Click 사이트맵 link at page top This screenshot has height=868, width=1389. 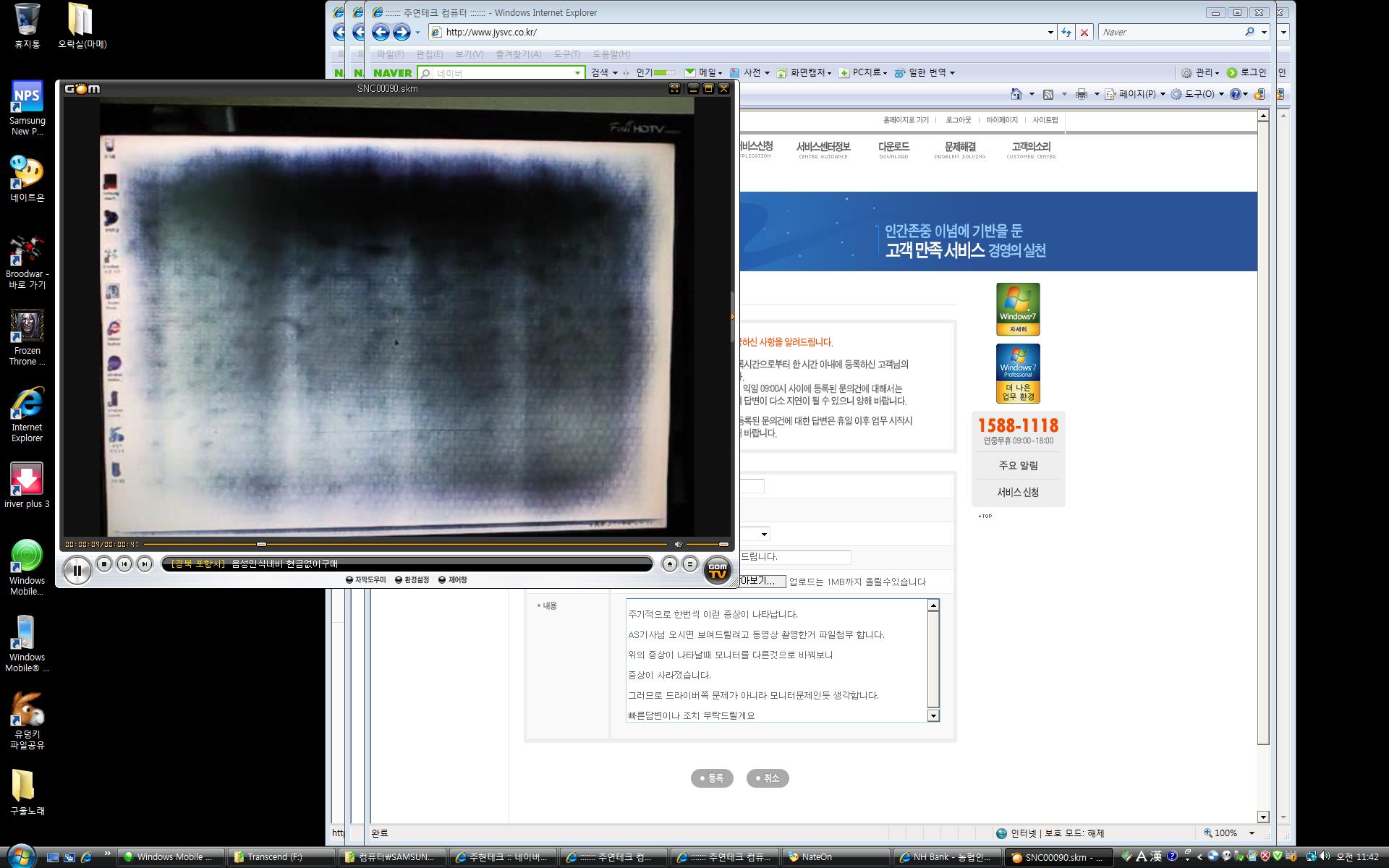pos(1045,120)
